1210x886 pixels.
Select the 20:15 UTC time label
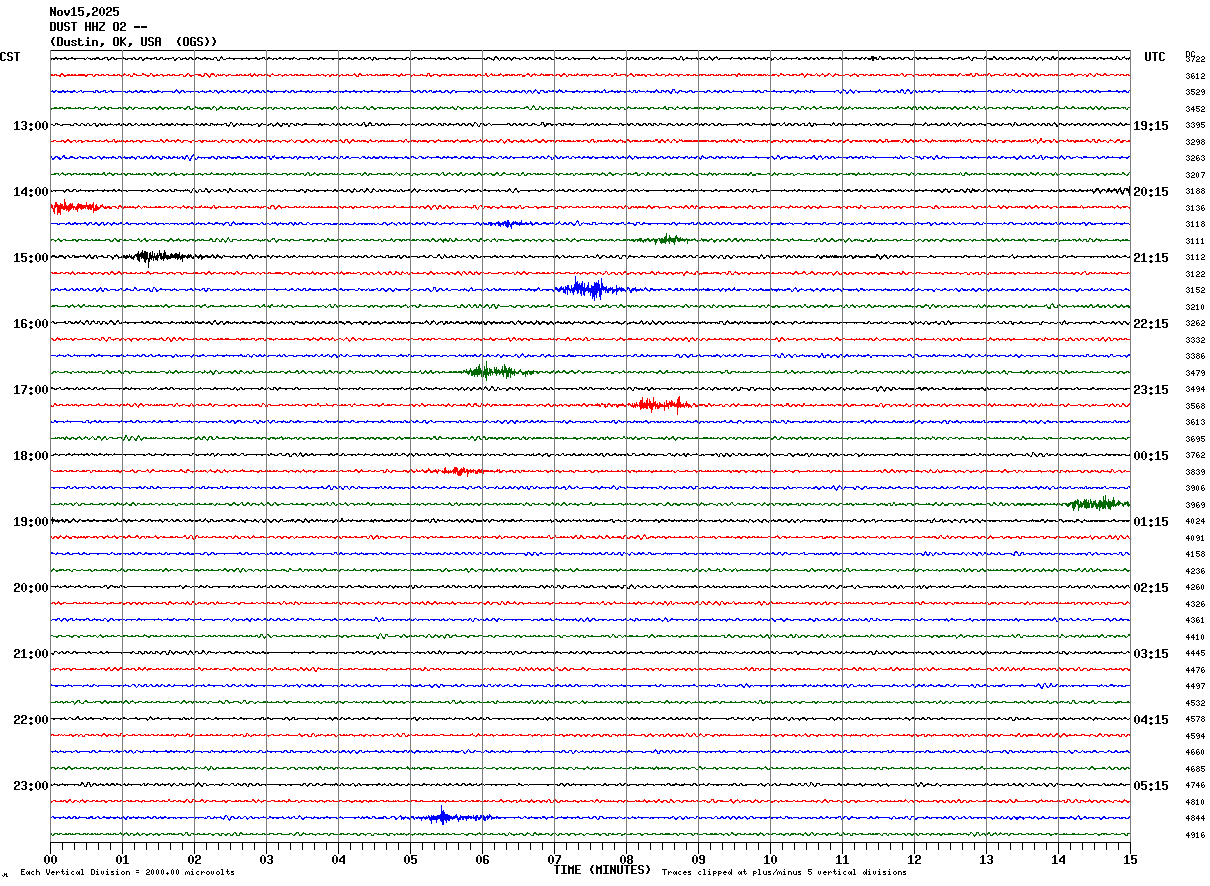(x=1151, y=192)
